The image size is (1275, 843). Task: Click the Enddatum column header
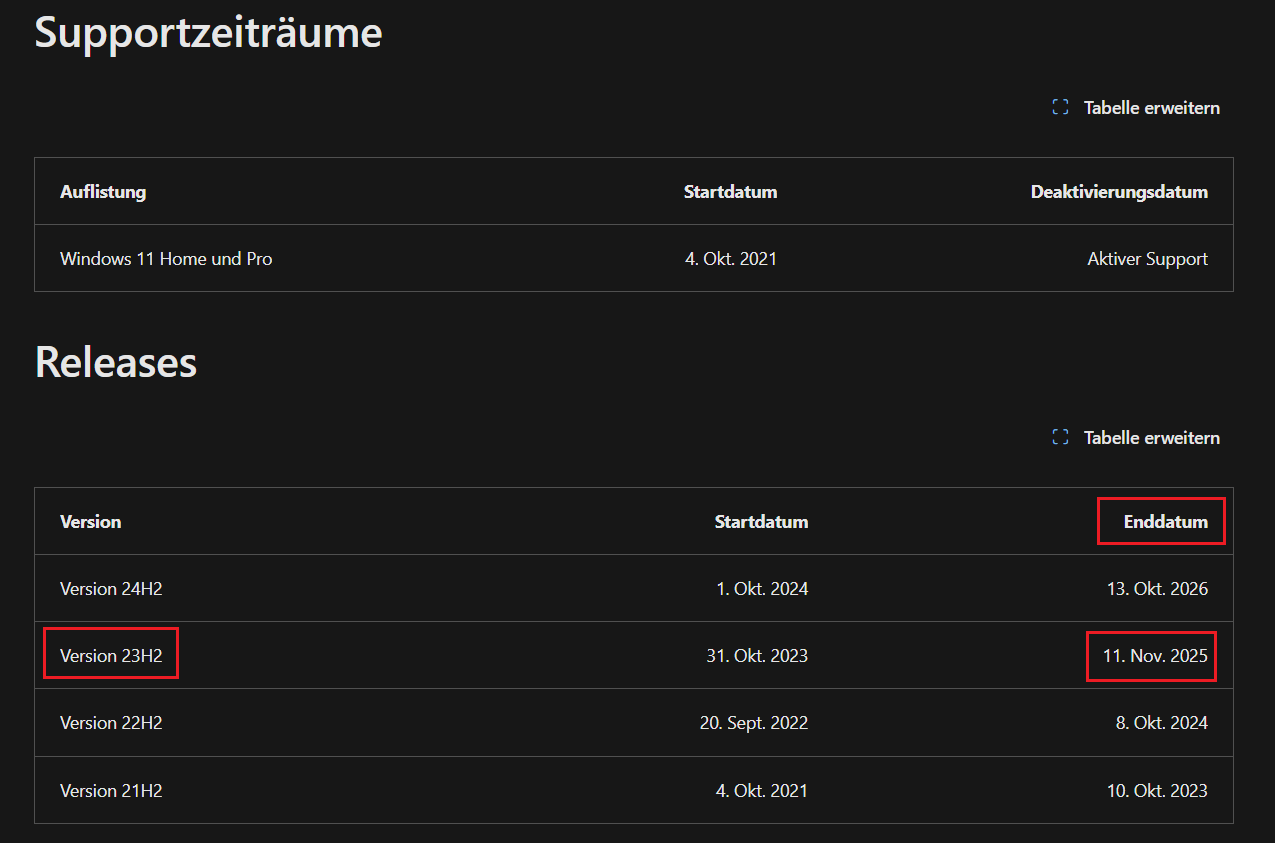click(1165, 521)
